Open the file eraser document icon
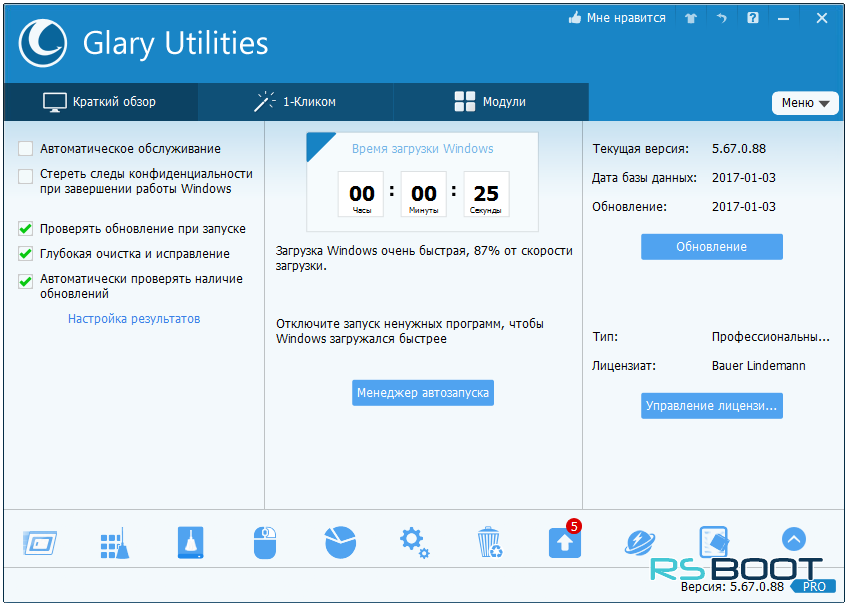 pyautogui.click(x=714, y=542)
